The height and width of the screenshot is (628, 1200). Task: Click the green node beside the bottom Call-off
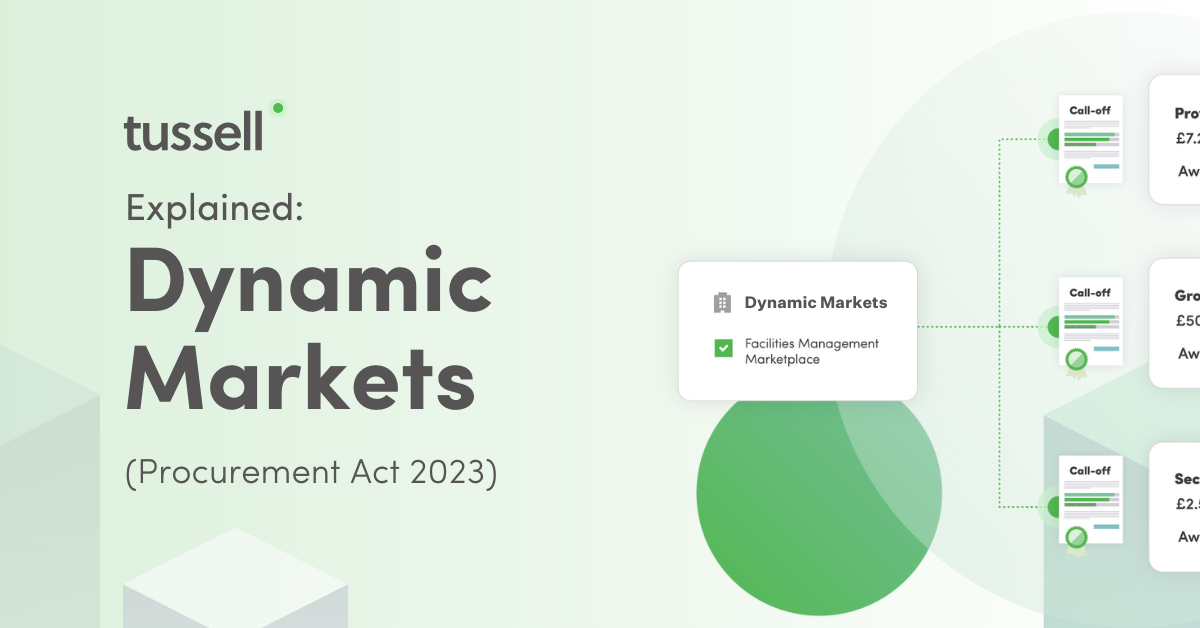click(1054, 505)
